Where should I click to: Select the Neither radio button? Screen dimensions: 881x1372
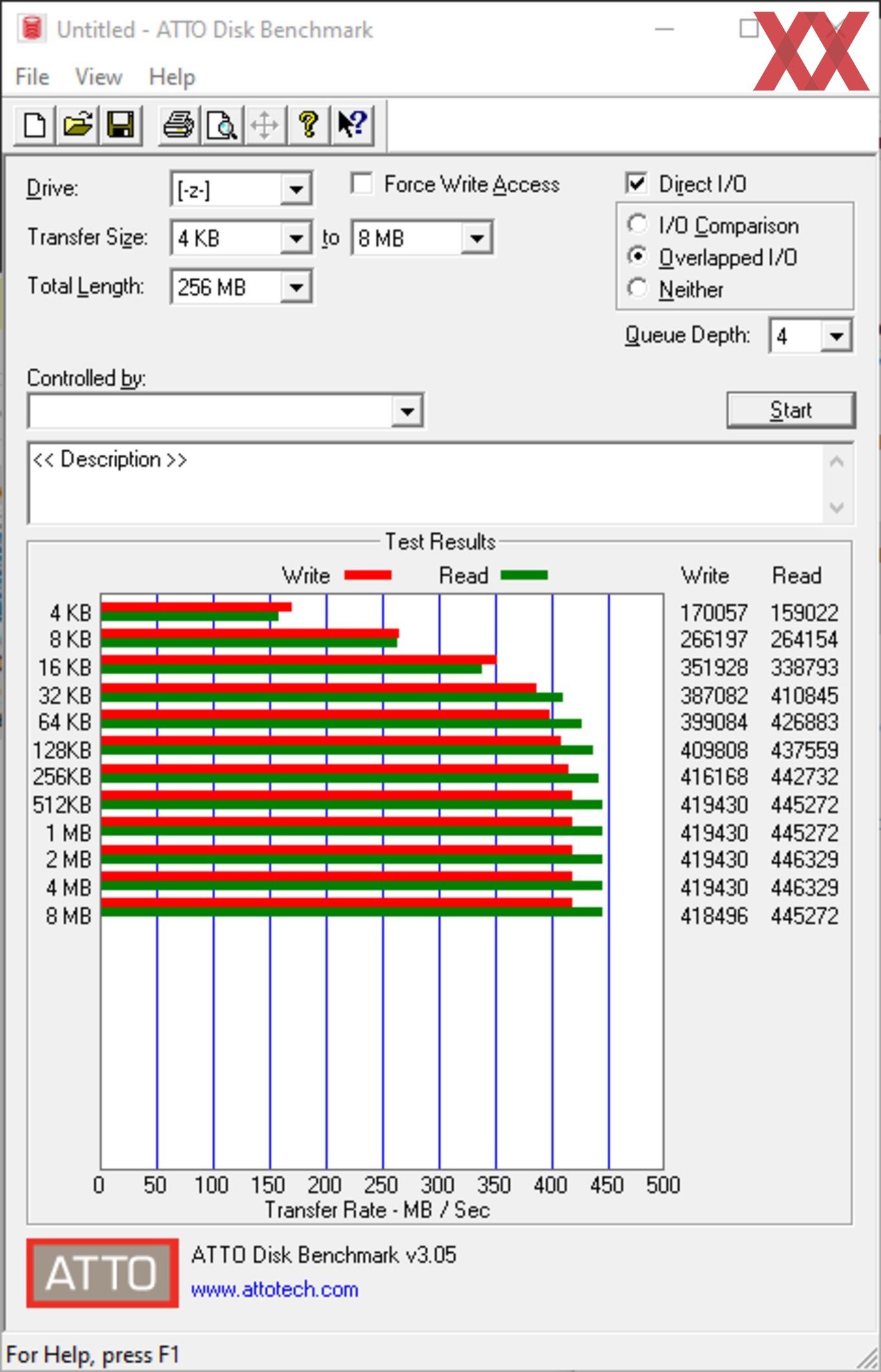[637, 288]
